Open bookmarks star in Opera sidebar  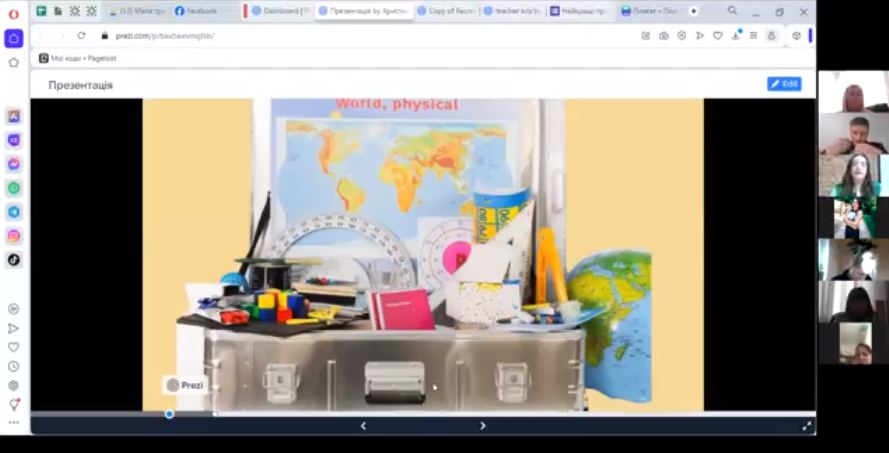[14, 62]
